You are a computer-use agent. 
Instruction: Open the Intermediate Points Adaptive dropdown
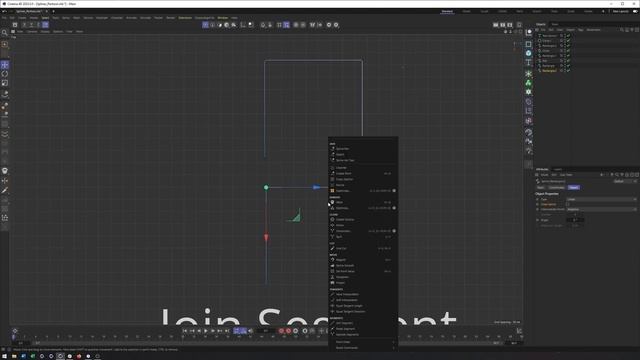601,209
